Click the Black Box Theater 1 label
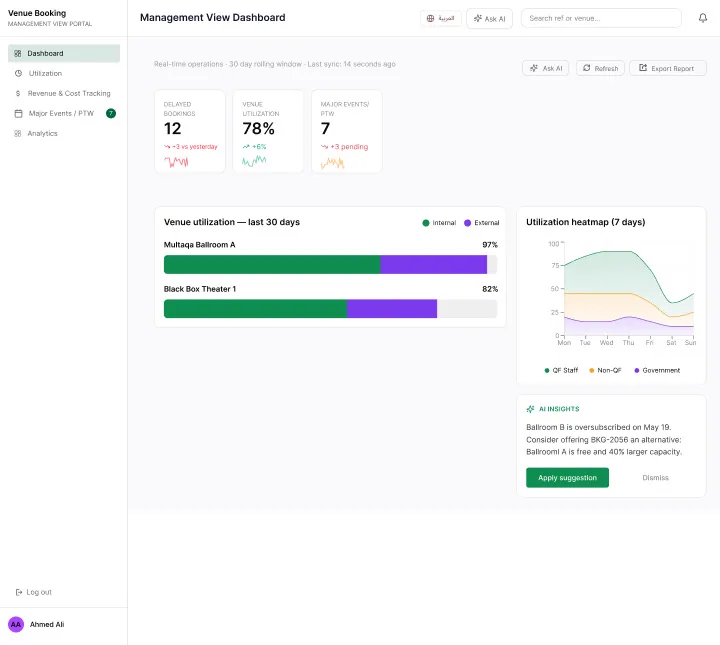 coord(200,289)
